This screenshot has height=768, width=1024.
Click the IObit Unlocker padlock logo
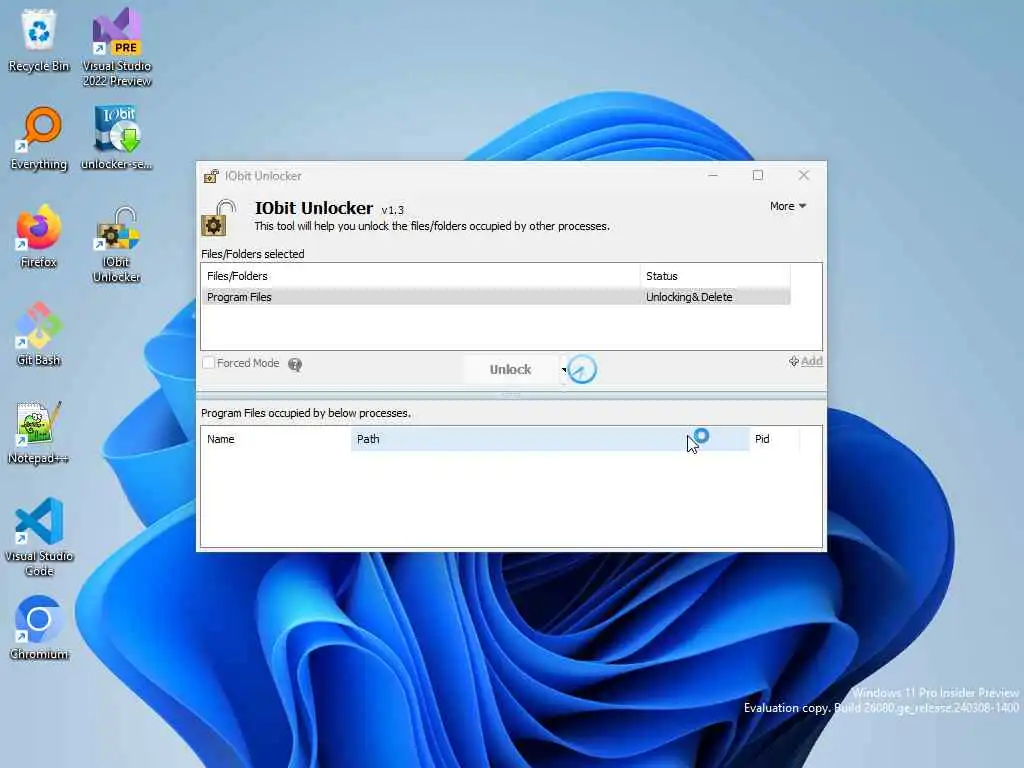click(218, 218)
